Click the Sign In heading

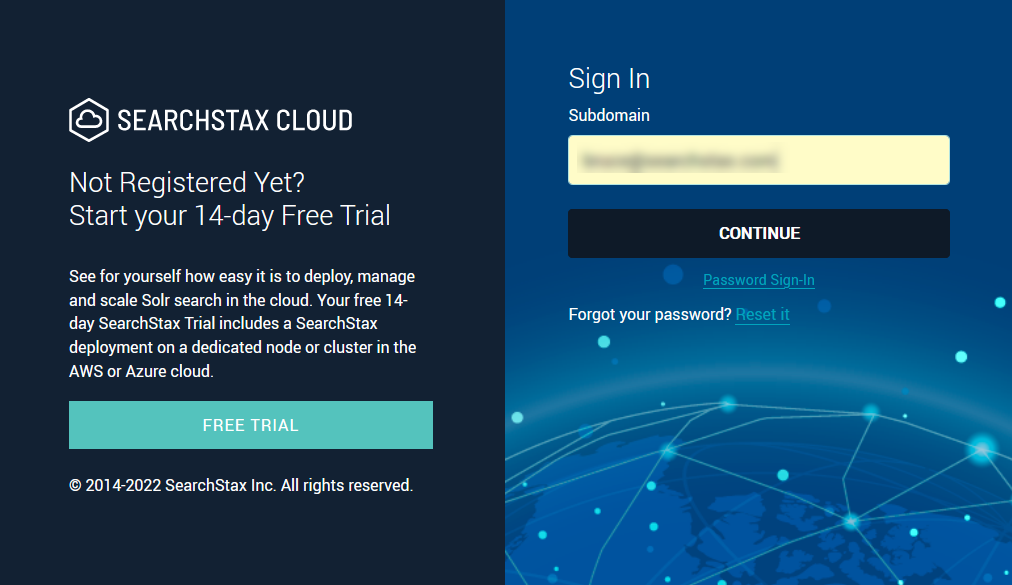click(x=609, y=79)
